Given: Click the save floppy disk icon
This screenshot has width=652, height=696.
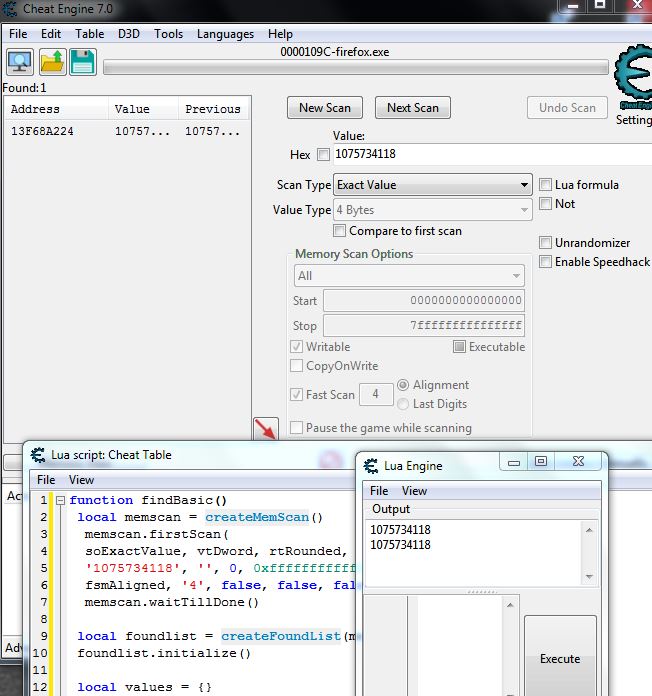Looking at the screenshot, I should point(82,63).
